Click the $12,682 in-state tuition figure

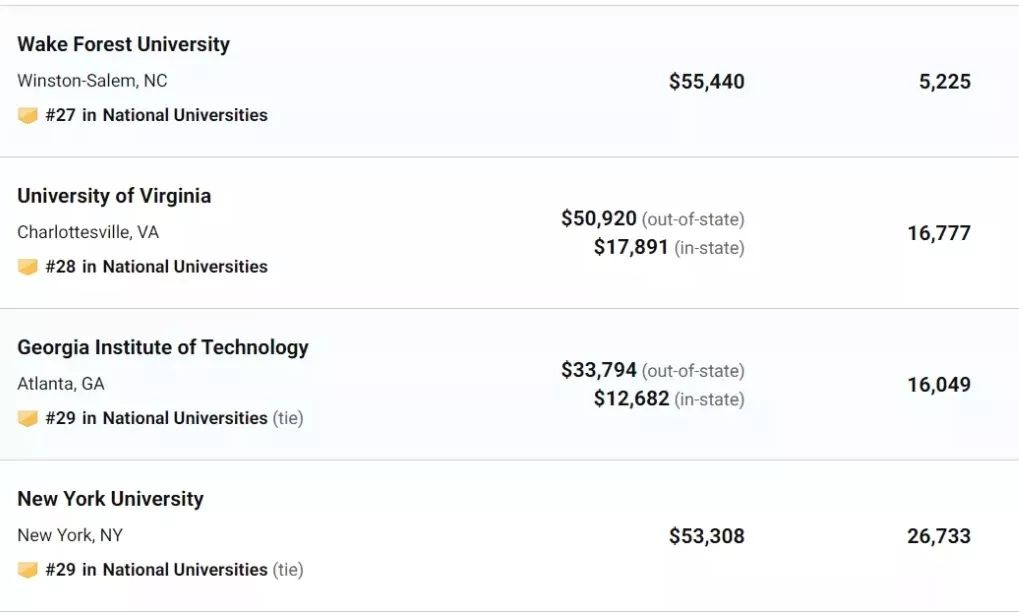[x=631, y=398]
